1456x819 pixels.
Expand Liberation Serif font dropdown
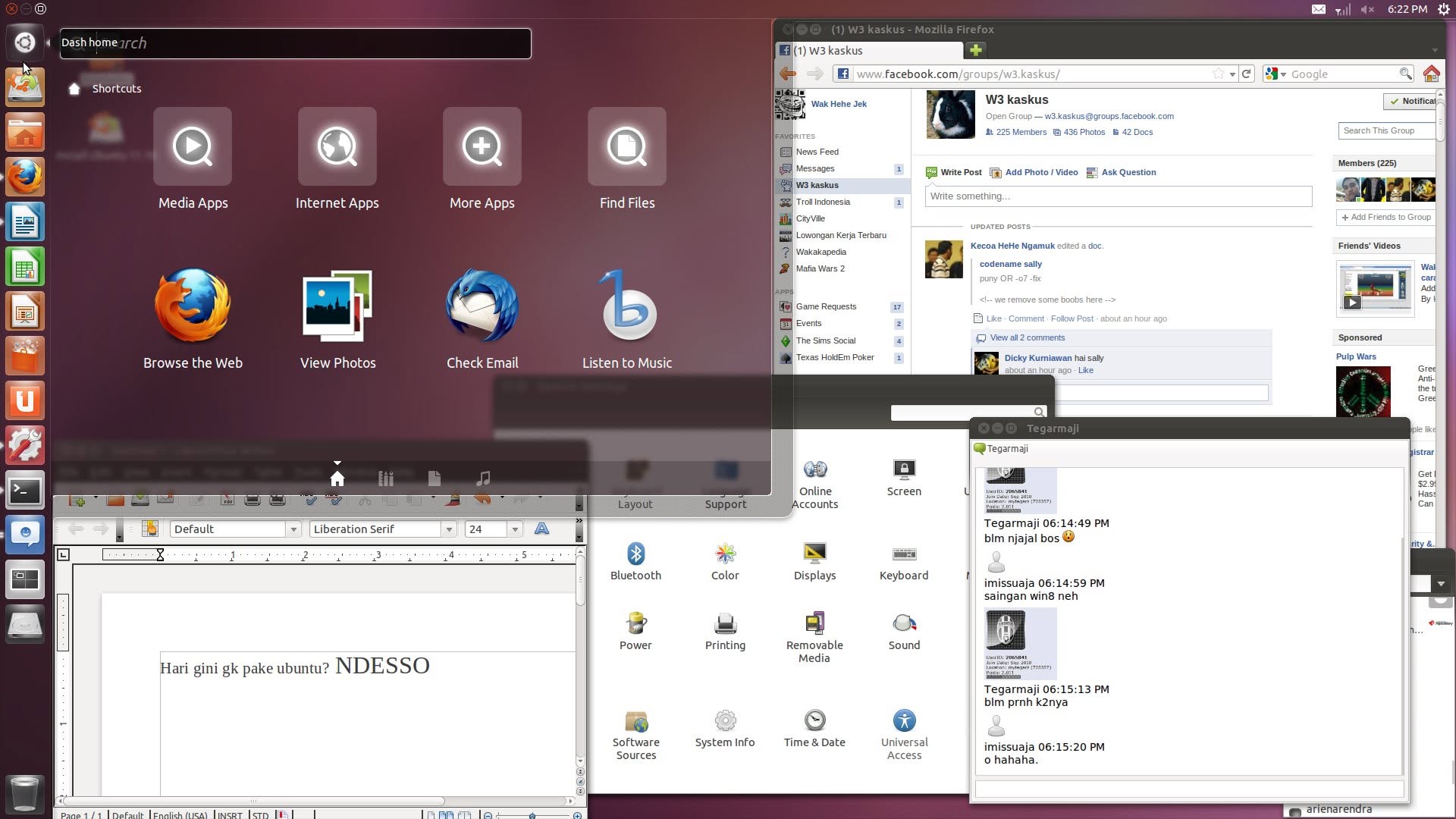click(449, 529)
